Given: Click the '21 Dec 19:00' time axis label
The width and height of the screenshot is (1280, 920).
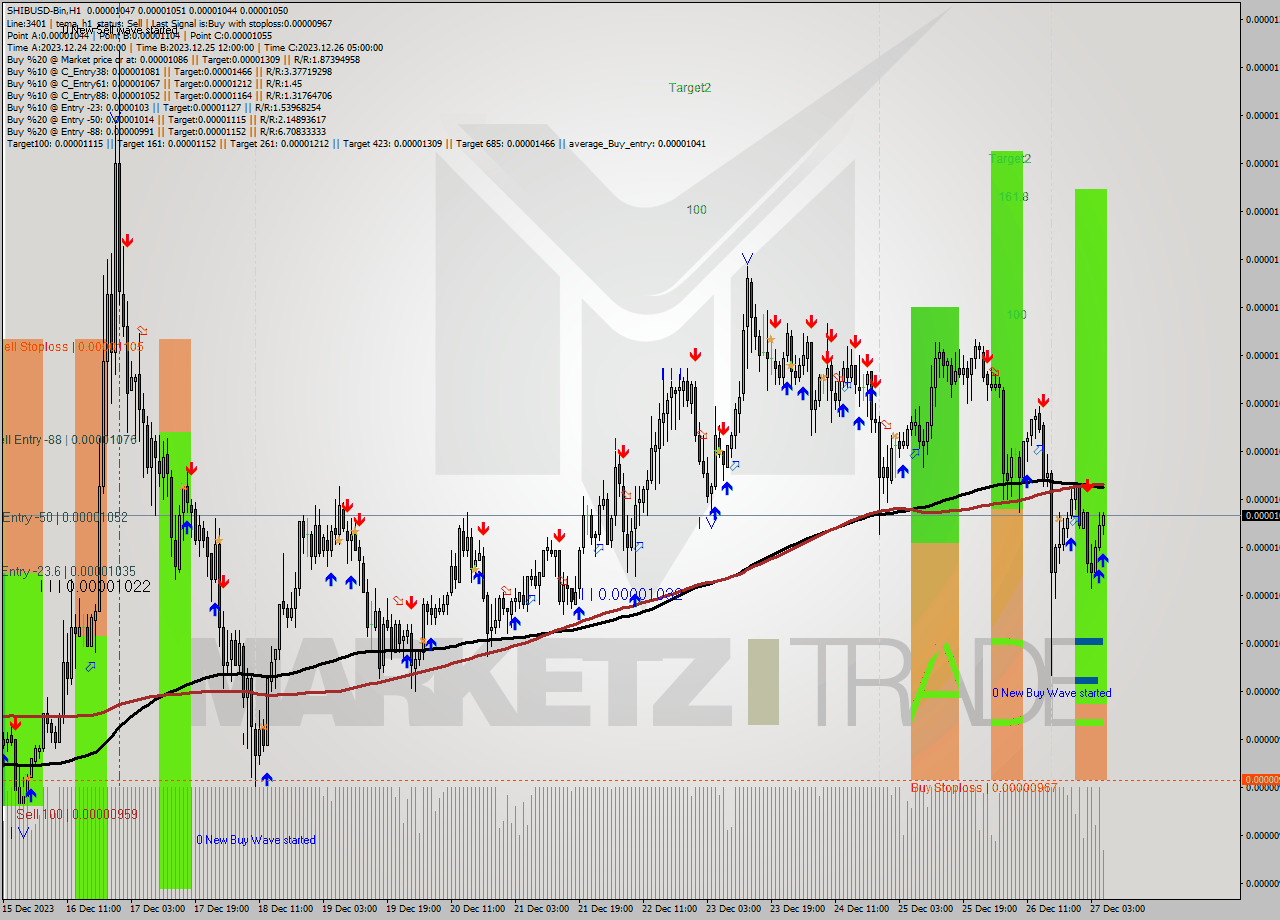Looking at the screenshot, I should tap(605, 909).
